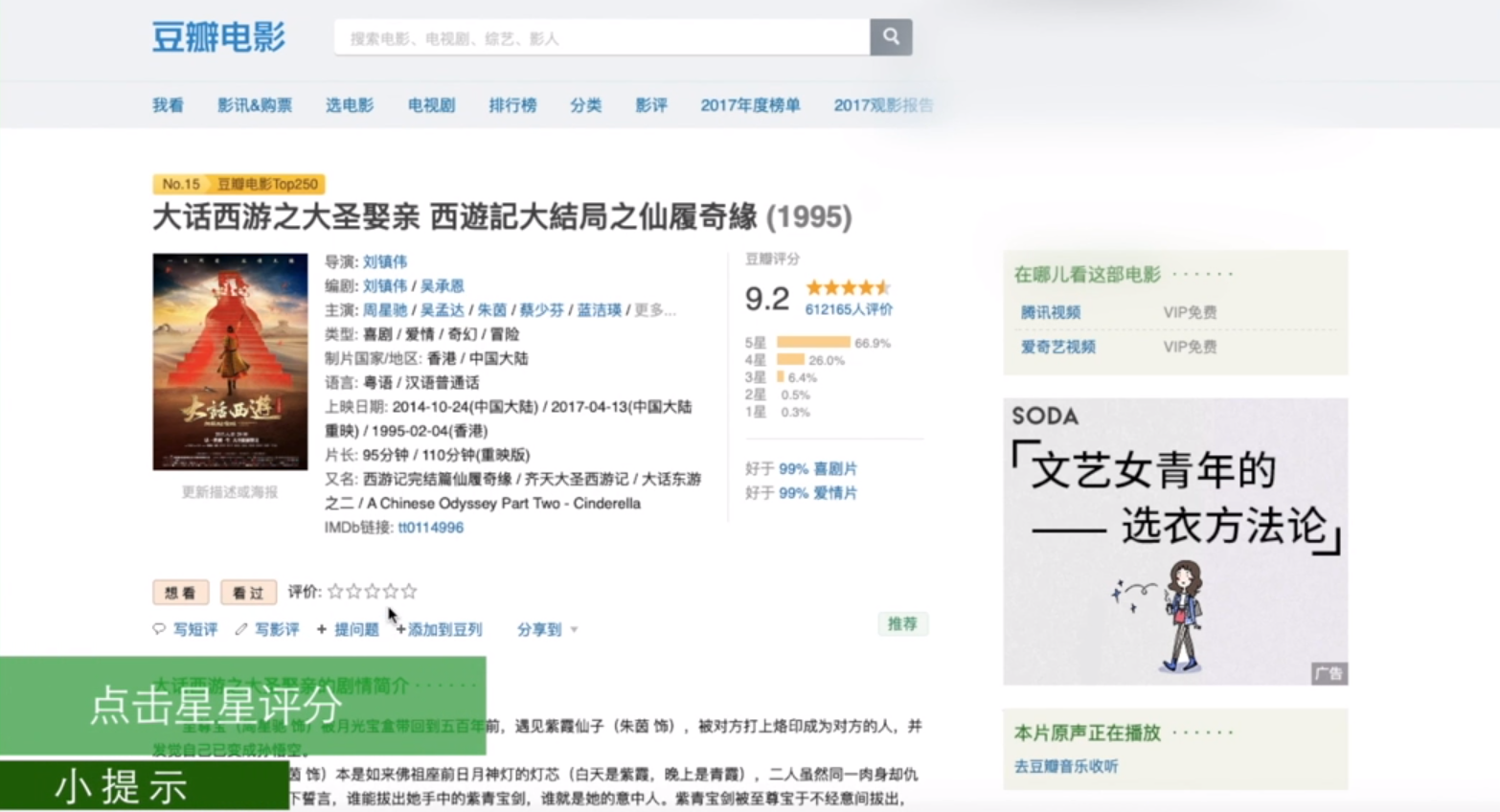Image resolution: width=1500 pixels, height=812 pixels.
Task: Click 喜剧片 genre link
Action: click(835, 469)
